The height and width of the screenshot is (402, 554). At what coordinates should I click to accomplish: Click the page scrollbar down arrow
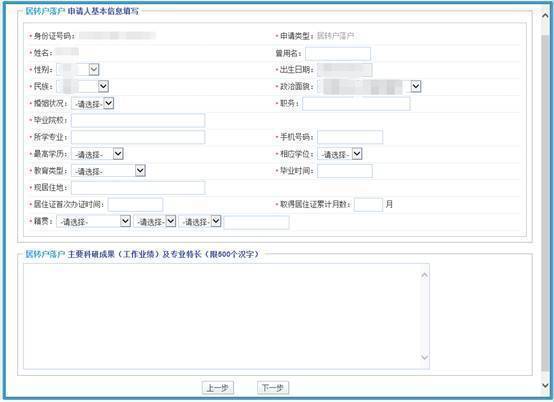545,385
